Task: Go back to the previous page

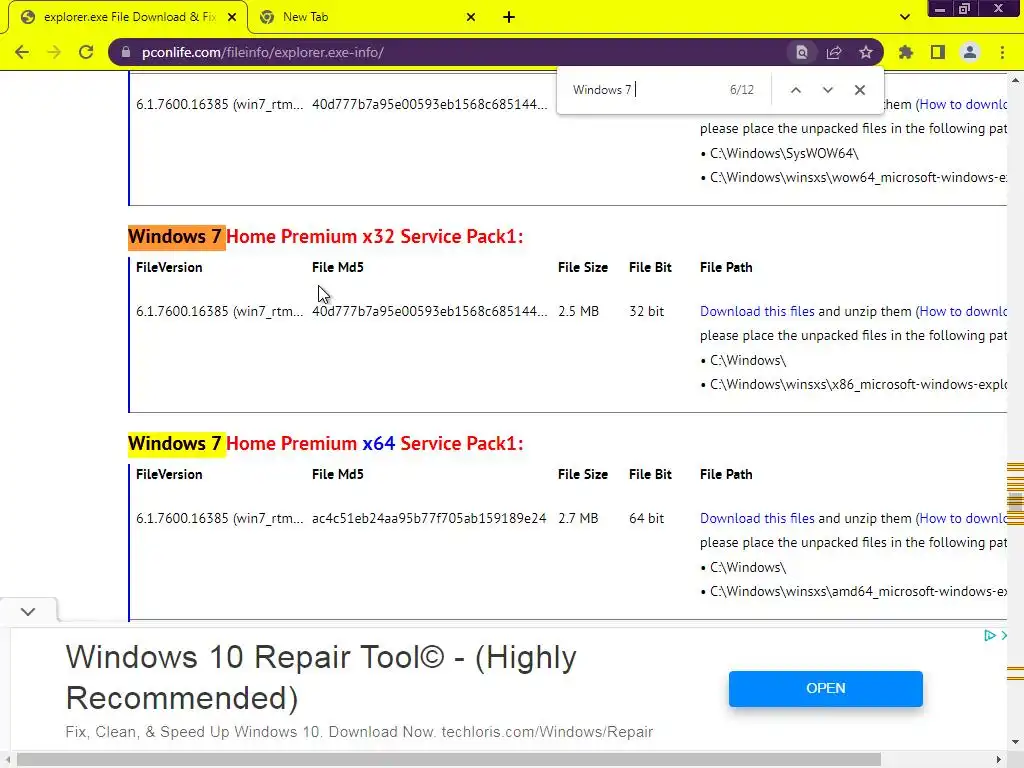Action: (x=22, y=52)
